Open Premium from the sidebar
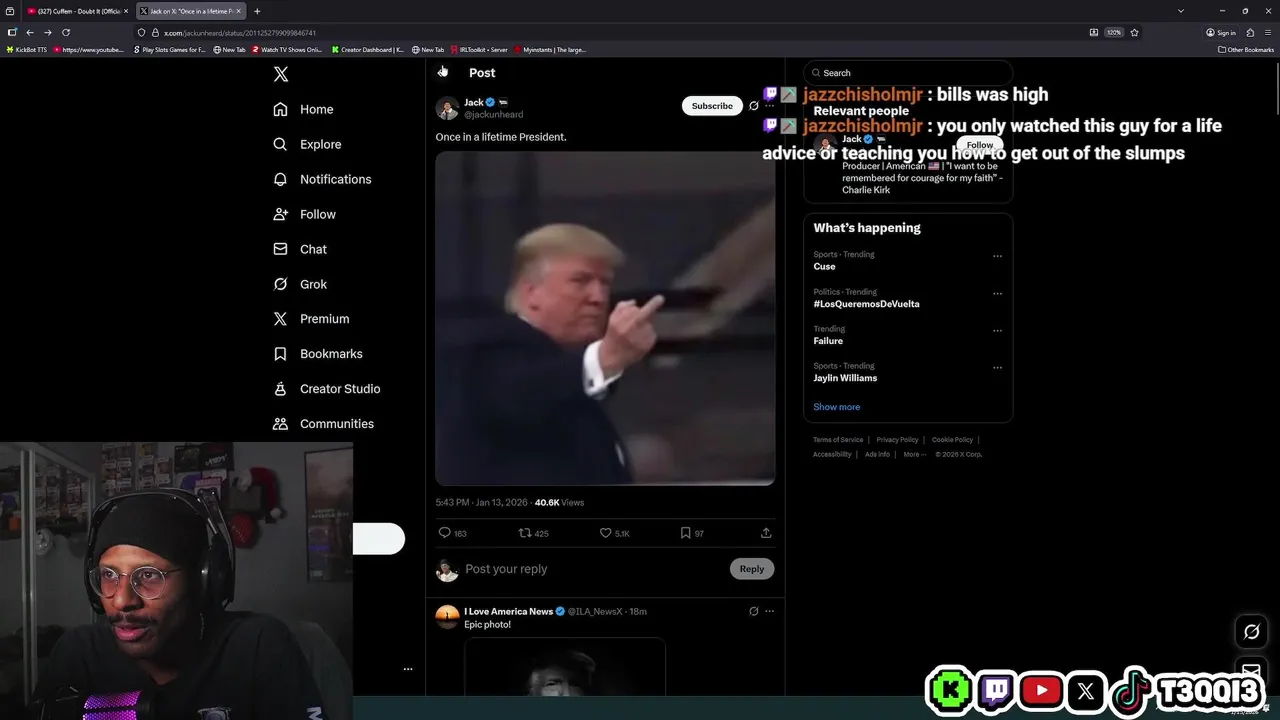 (311, 319)
